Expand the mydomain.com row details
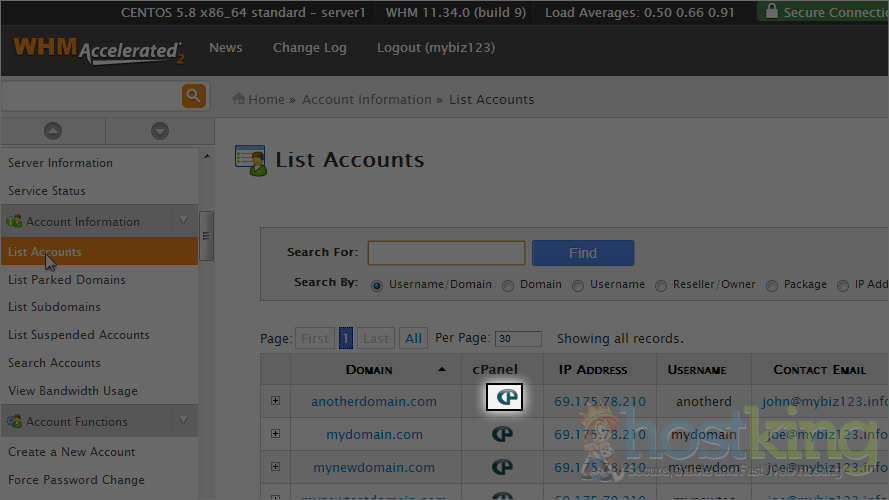 275,434
